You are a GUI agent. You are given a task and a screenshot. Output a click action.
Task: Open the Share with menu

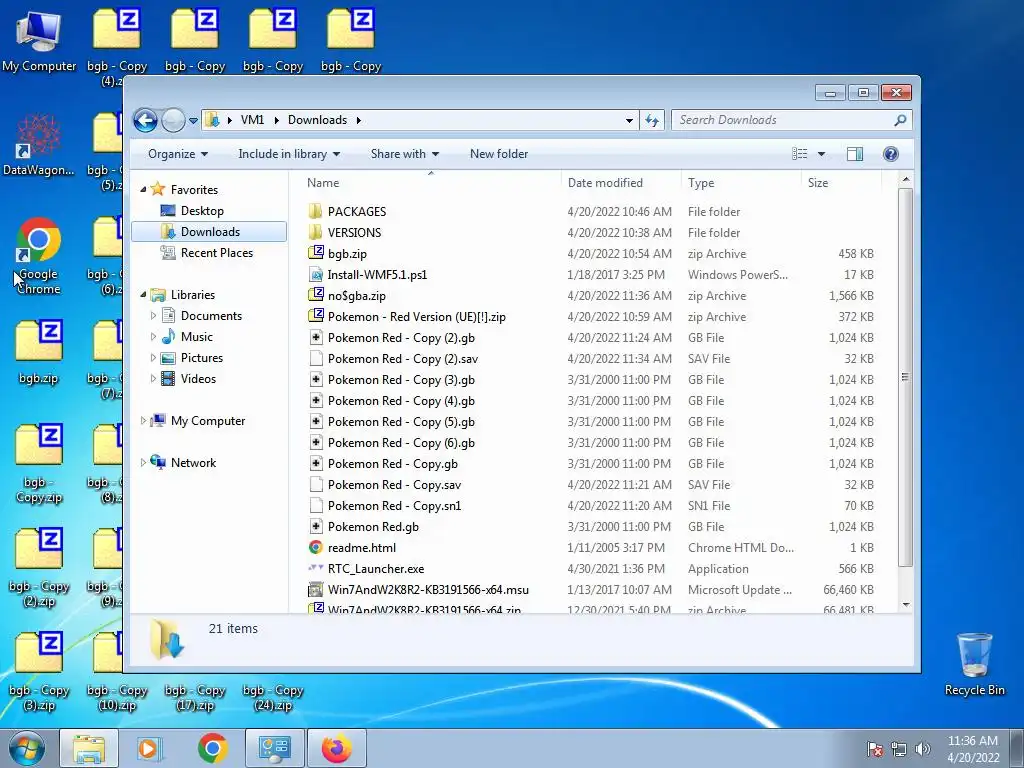(x=404, y=154)
